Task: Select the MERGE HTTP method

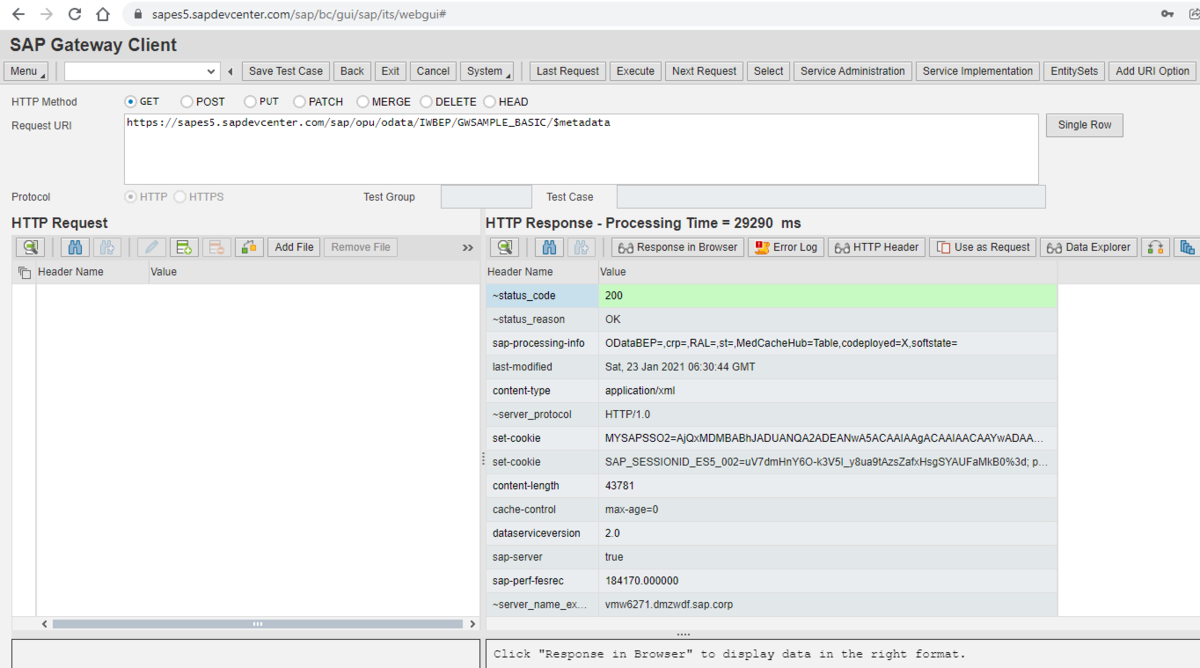Action: click(x=363, y=102)
